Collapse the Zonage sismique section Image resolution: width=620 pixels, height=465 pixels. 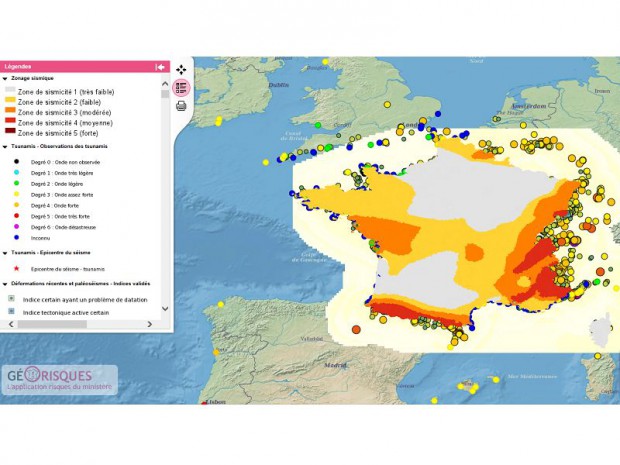[5, 79]
